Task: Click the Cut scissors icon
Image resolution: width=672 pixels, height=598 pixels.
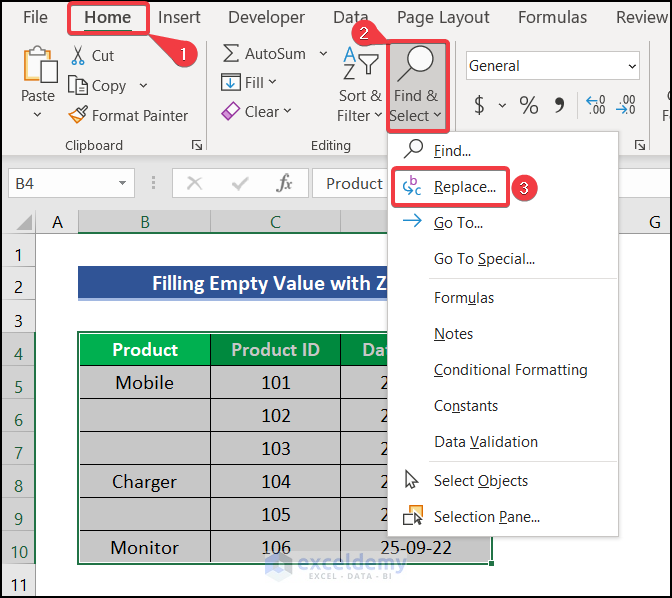Action: 78,55
